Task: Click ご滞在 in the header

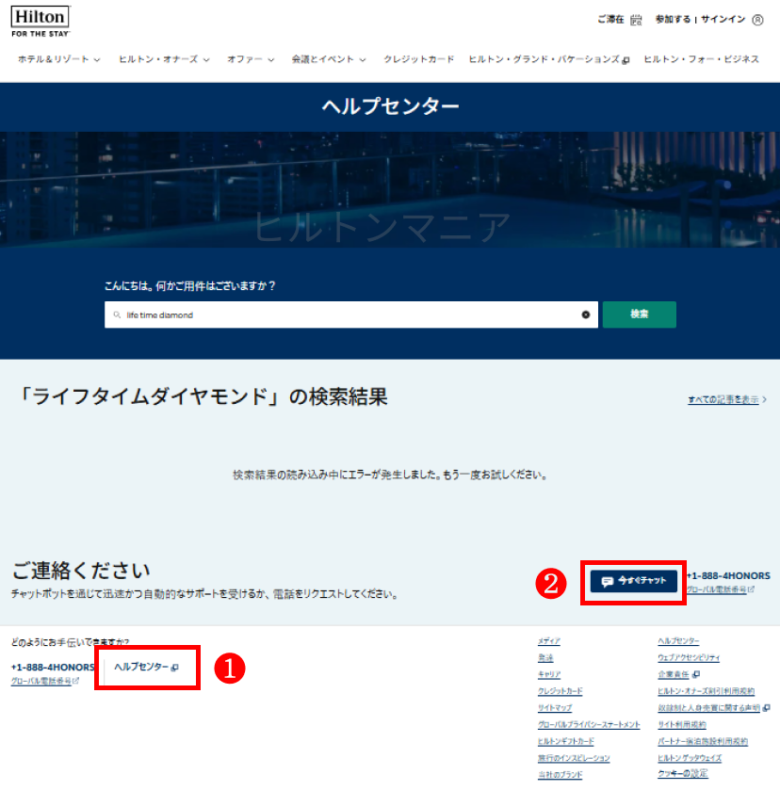Action: tap(610, 20)
